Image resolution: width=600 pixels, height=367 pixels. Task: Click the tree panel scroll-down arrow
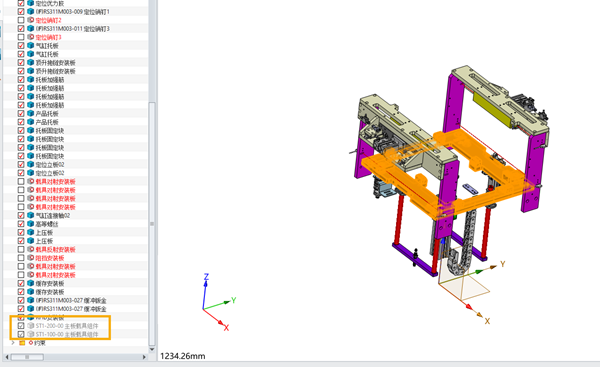click(x=152, y=349)
